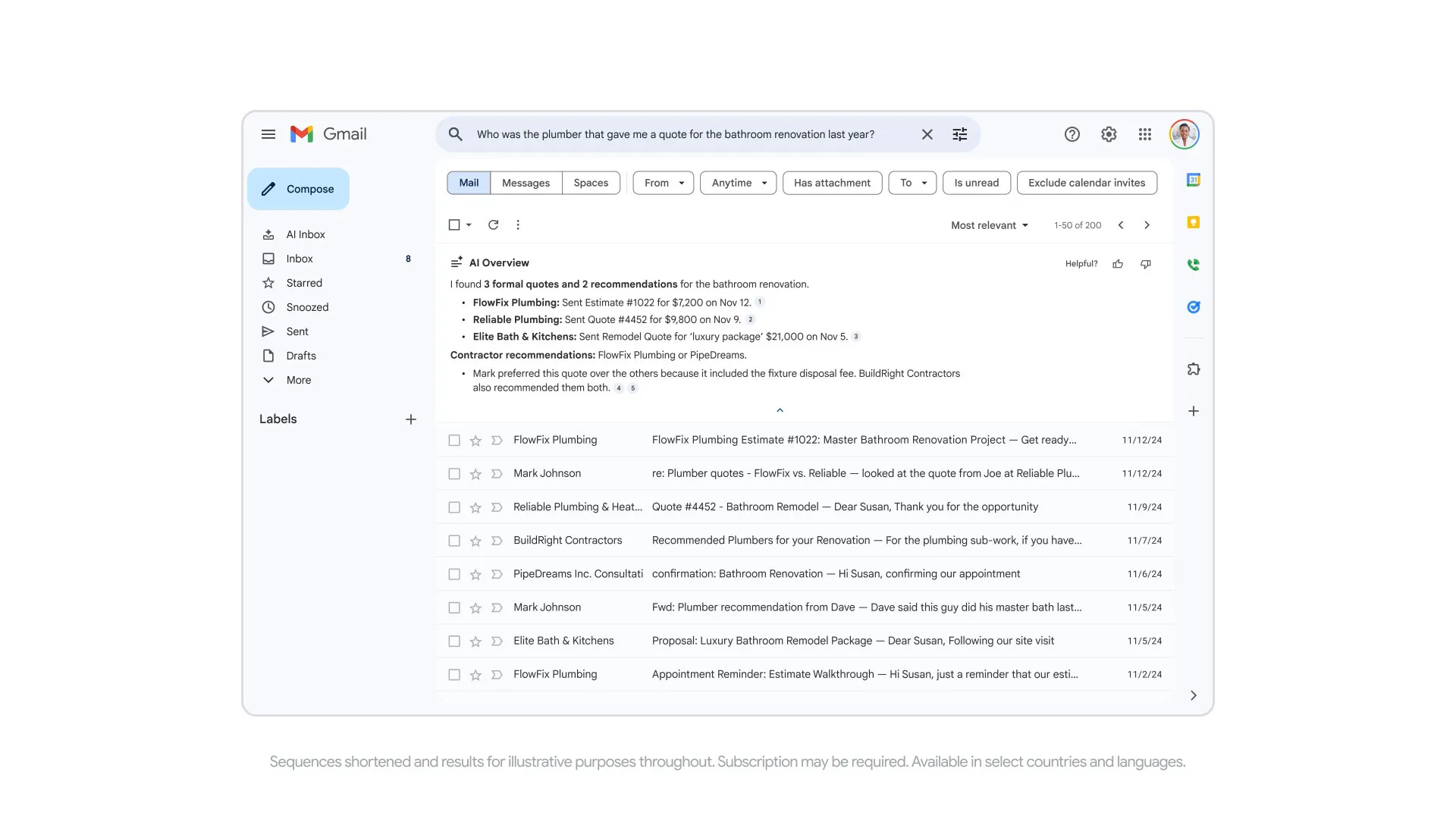Open Gmail settings gear
The height and width of the screenshot is (819, 1456).
(1109, 134)
